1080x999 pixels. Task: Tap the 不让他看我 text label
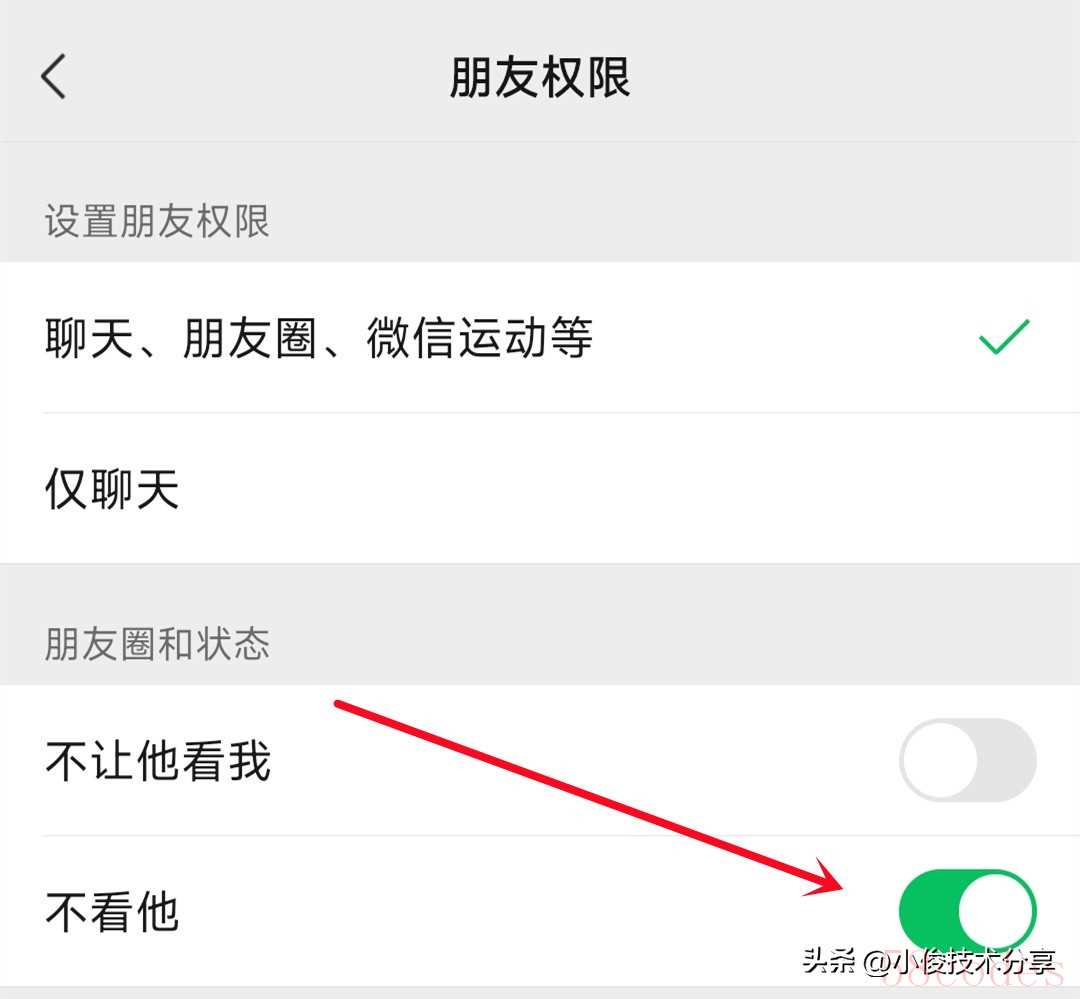tap(158, 761)
